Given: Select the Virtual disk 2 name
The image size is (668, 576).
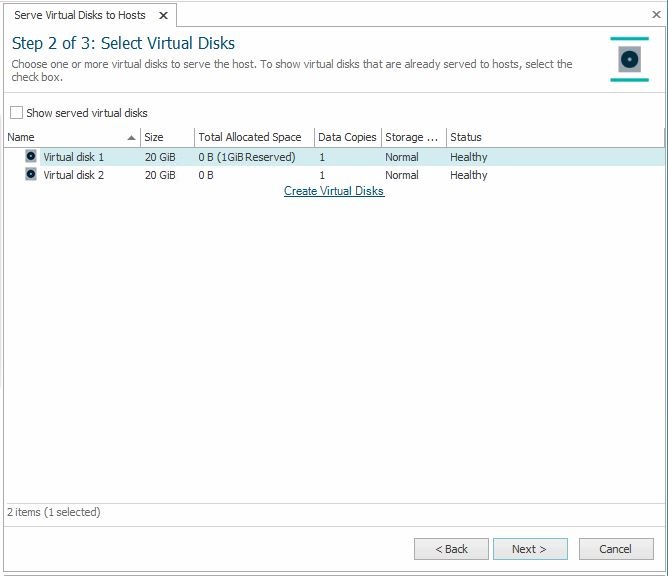Looking at the screenshot, I should [x=73, y=175].
